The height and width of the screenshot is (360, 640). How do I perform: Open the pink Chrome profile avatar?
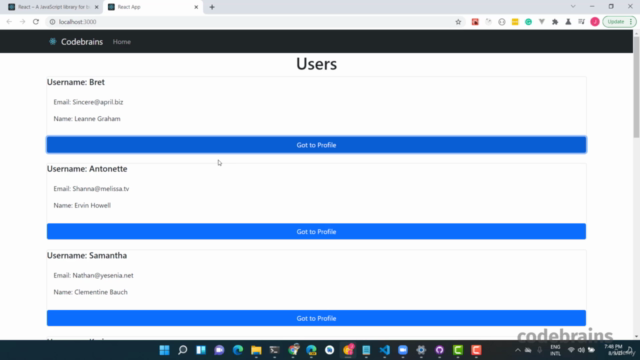click(595, 22)
